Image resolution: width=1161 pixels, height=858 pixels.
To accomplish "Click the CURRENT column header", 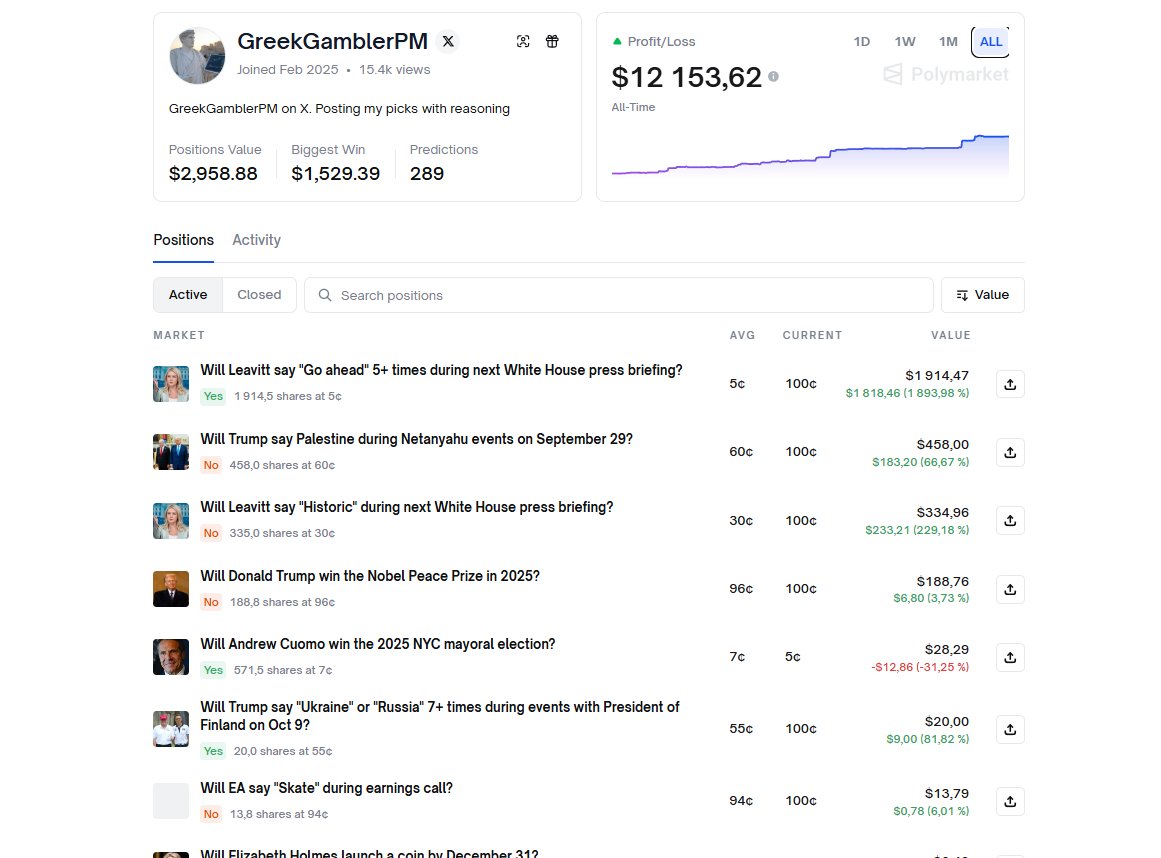I will [x=812, y=335].
